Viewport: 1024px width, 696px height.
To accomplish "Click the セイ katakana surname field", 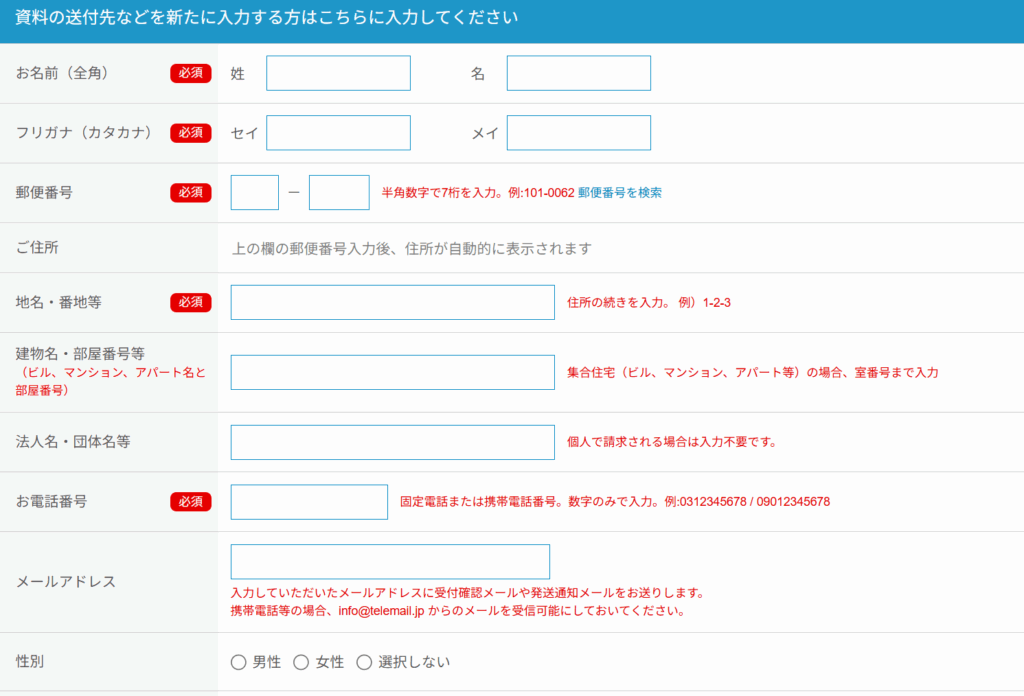I will [x=338, y=133].
